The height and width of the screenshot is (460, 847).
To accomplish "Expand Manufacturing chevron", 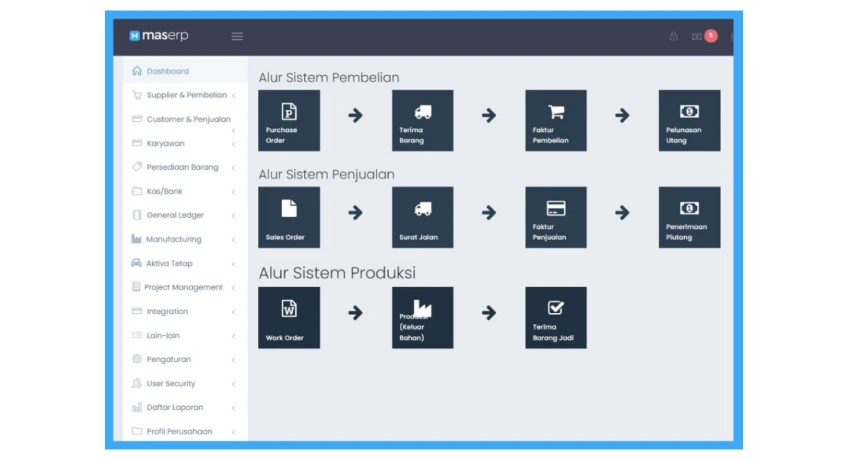I will click(x=234, y=240).
